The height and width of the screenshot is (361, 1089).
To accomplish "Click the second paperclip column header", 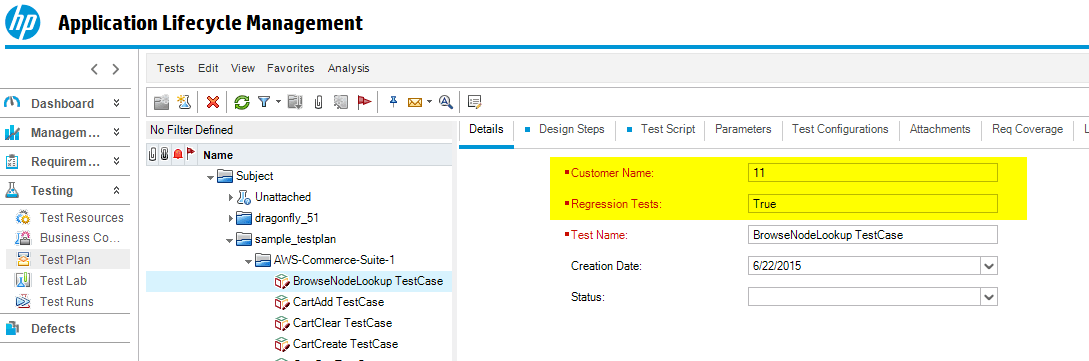I will point(165,154).
